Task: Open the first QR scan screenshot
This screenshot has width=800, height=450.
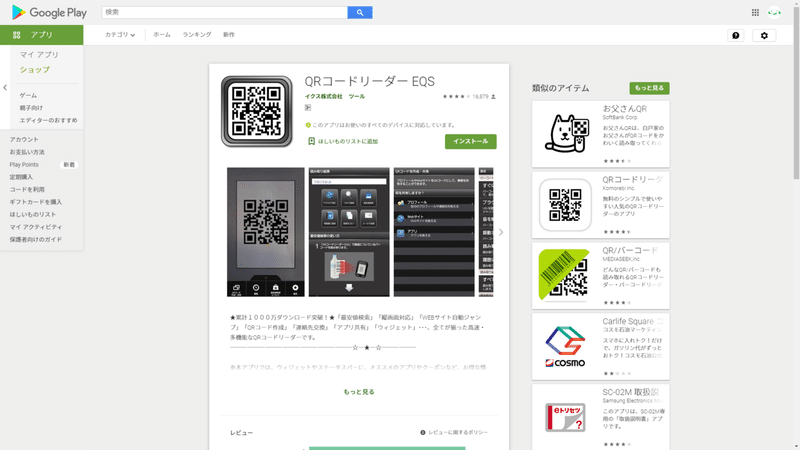Action: (265, 232)
